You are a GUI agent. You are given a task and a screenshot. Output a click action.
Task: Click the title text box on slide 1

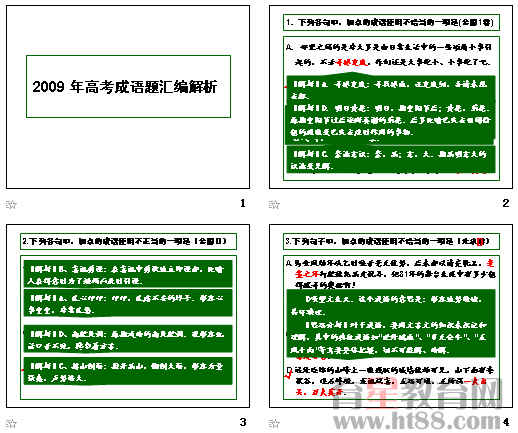(128, 87)
